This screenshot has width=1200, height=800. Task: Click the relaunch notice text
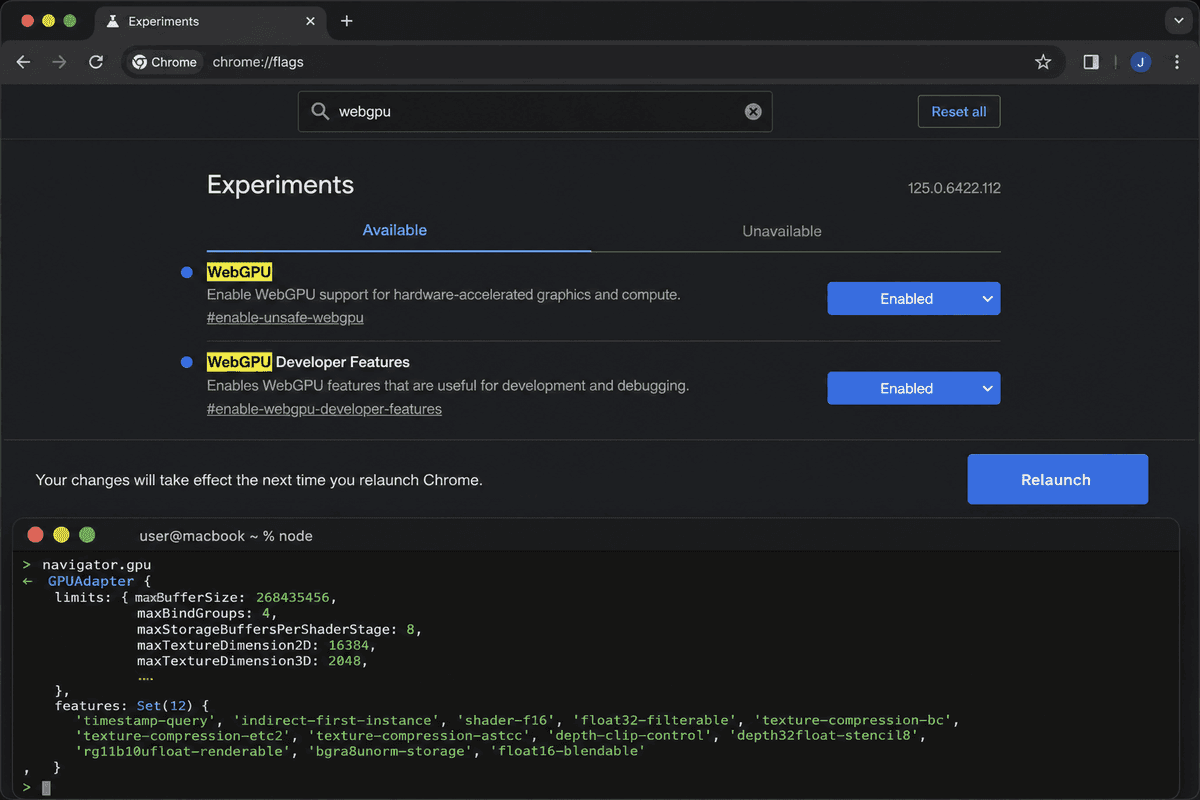point(259,480)
